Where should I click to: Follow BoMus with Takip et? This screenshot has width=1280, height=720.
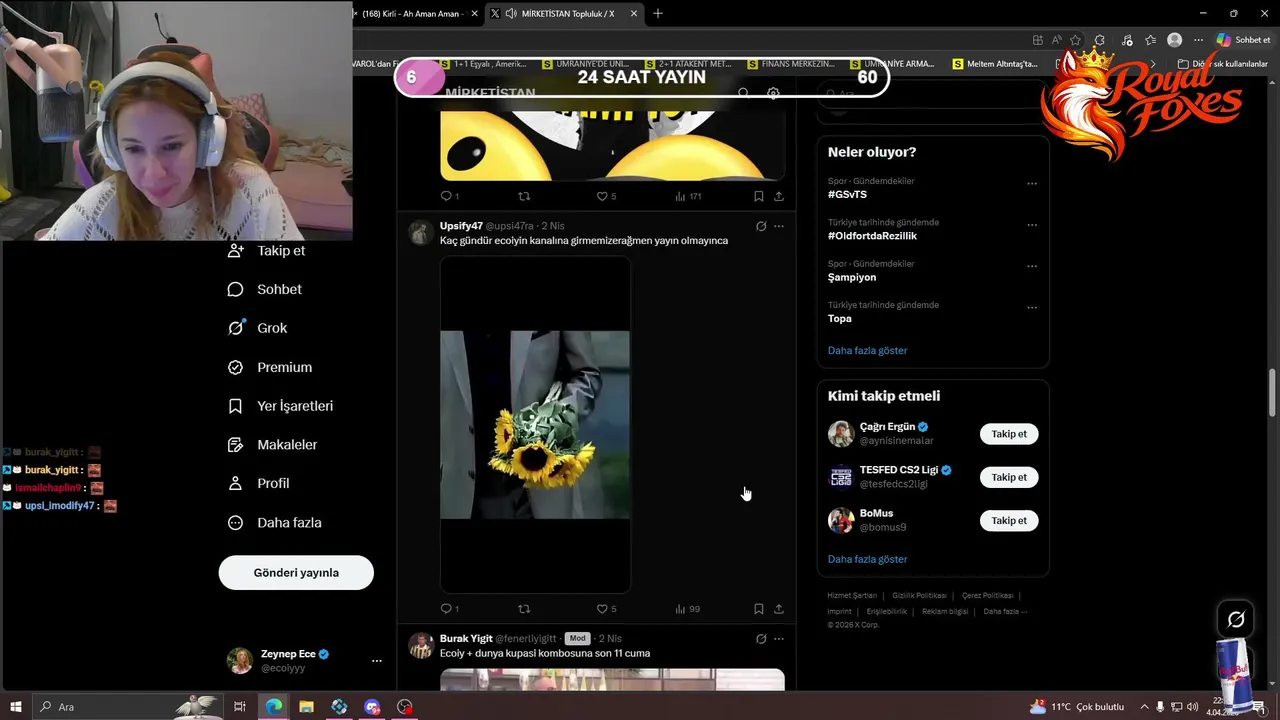coord(1009,520)
